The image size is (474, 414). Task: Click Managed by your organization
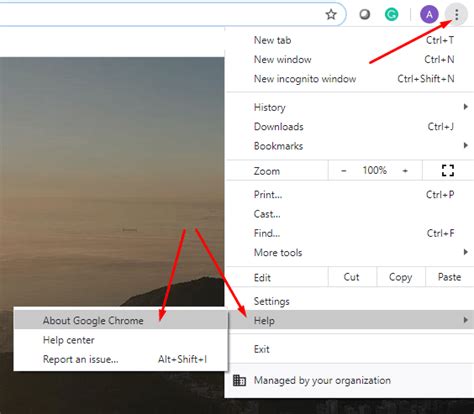pyautogui.click(x=350, y=380)
